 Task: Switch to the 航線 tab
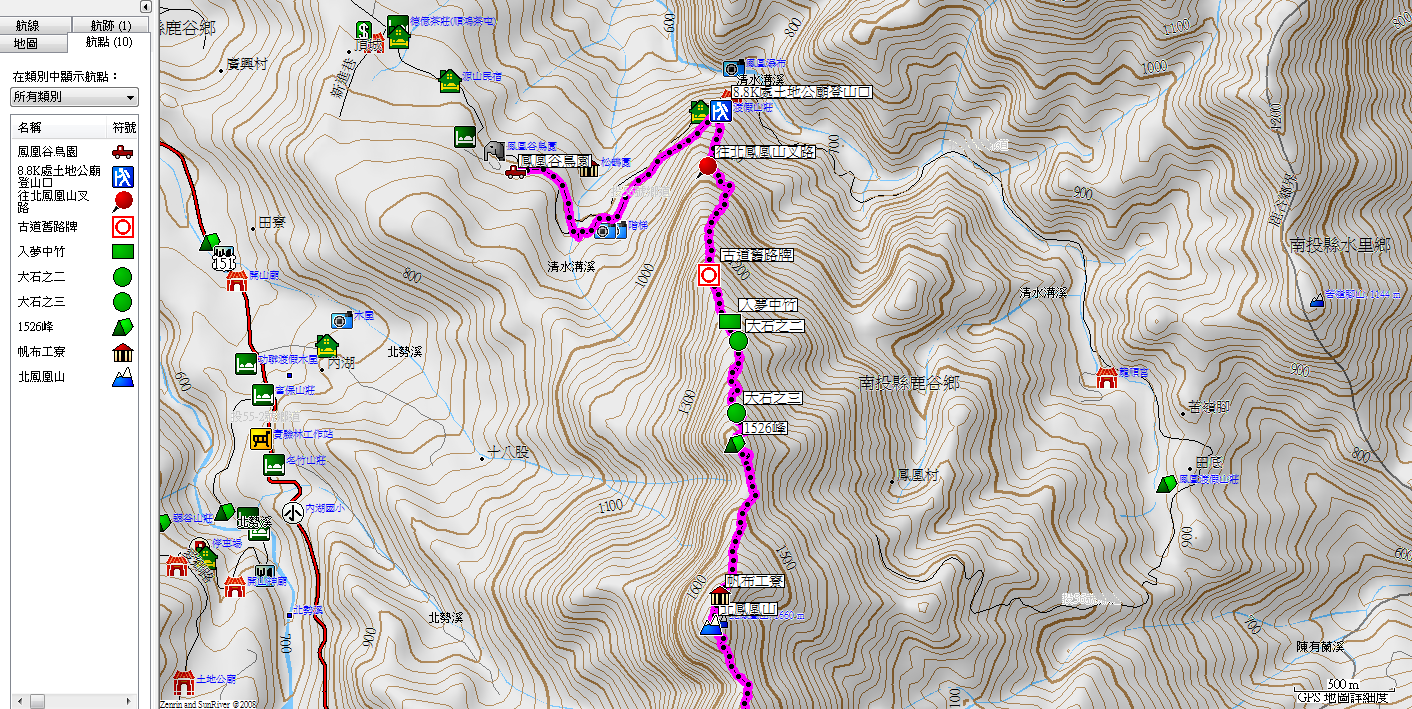(x=34, y=25)
